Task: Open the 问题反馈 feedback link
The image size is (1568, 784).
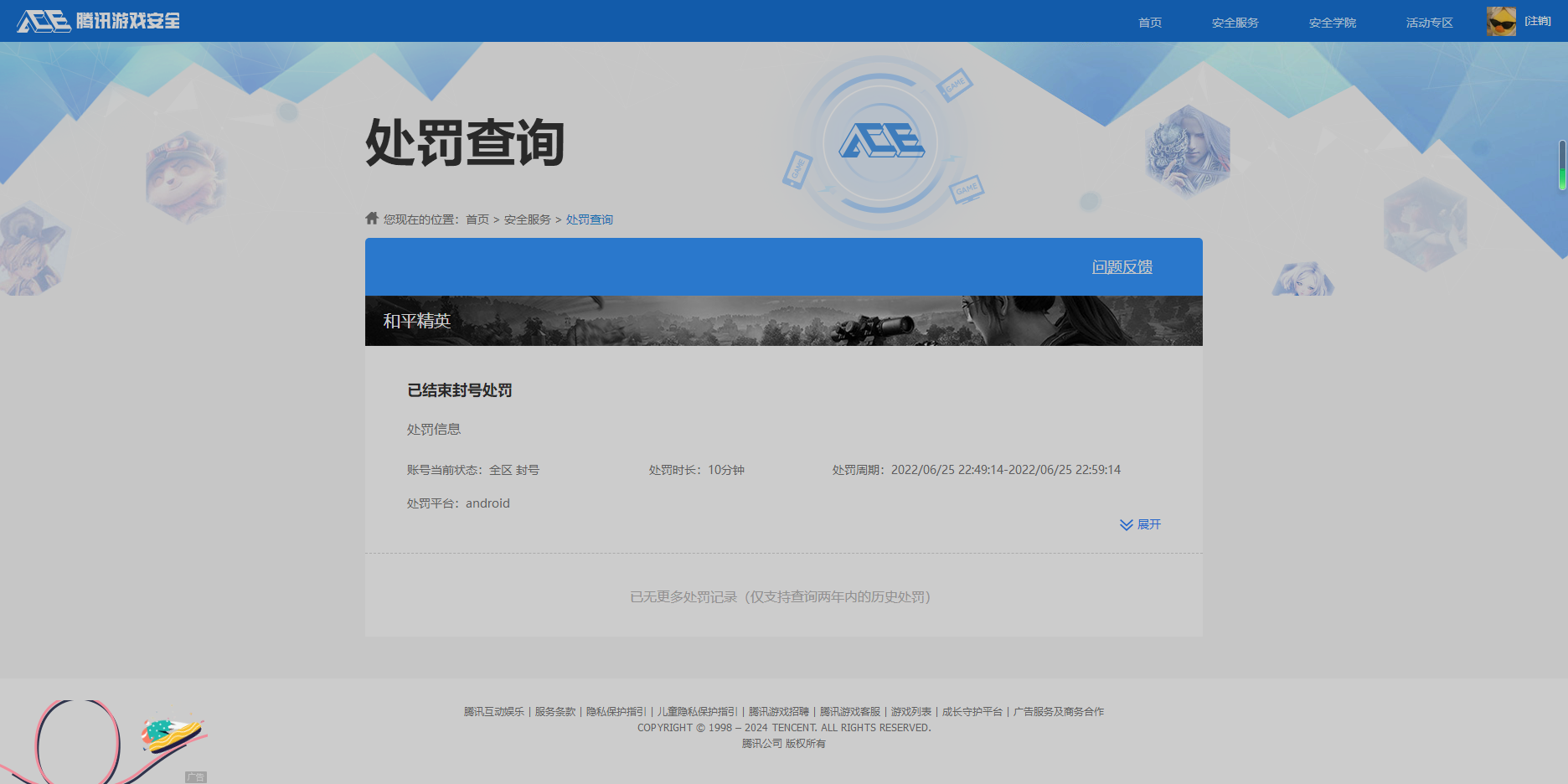Action: click(1122, 266)
